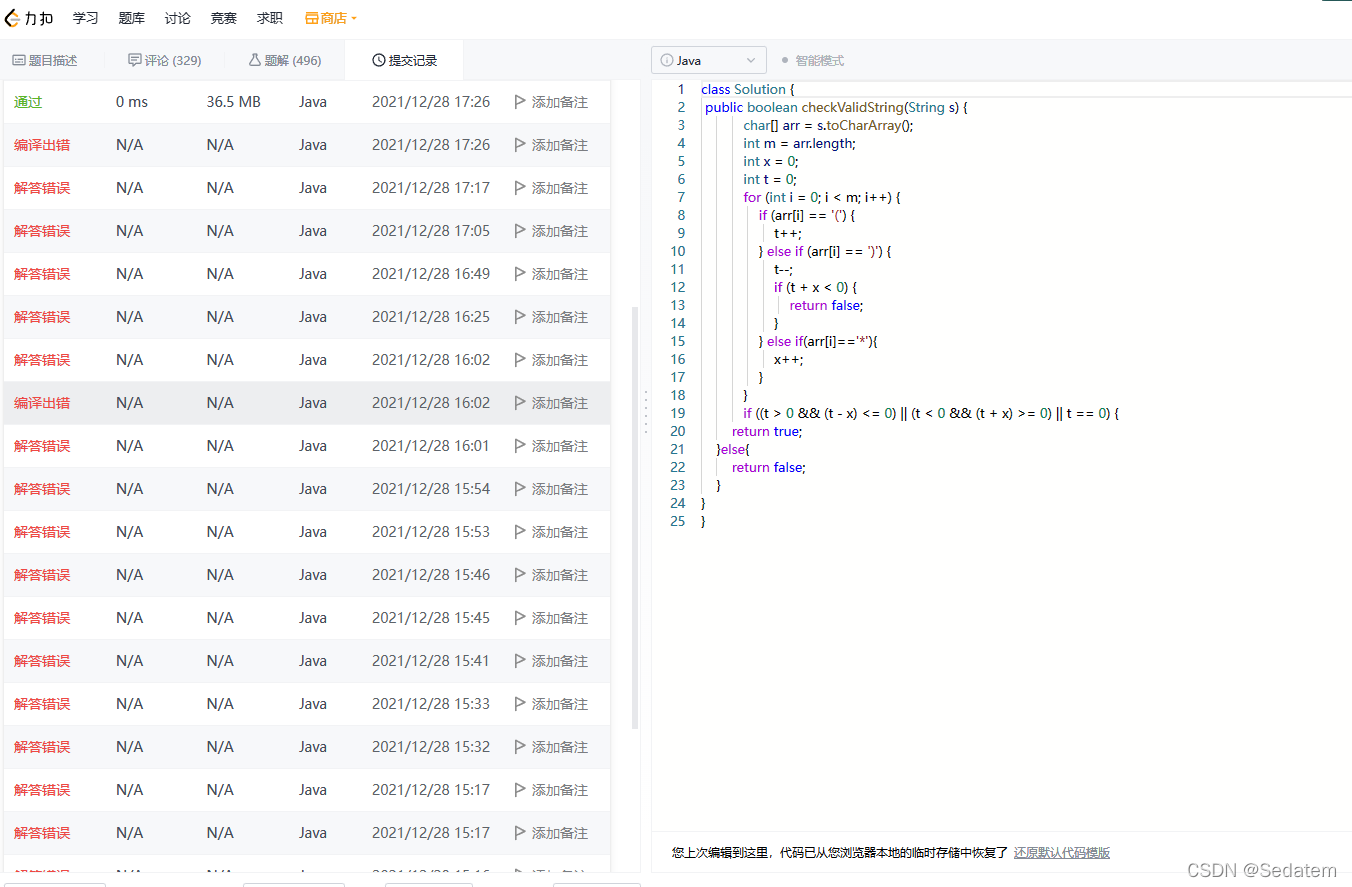Click line number 12 in editor gutter
This screenshot has height=887, width=1352.
[678, 287]
